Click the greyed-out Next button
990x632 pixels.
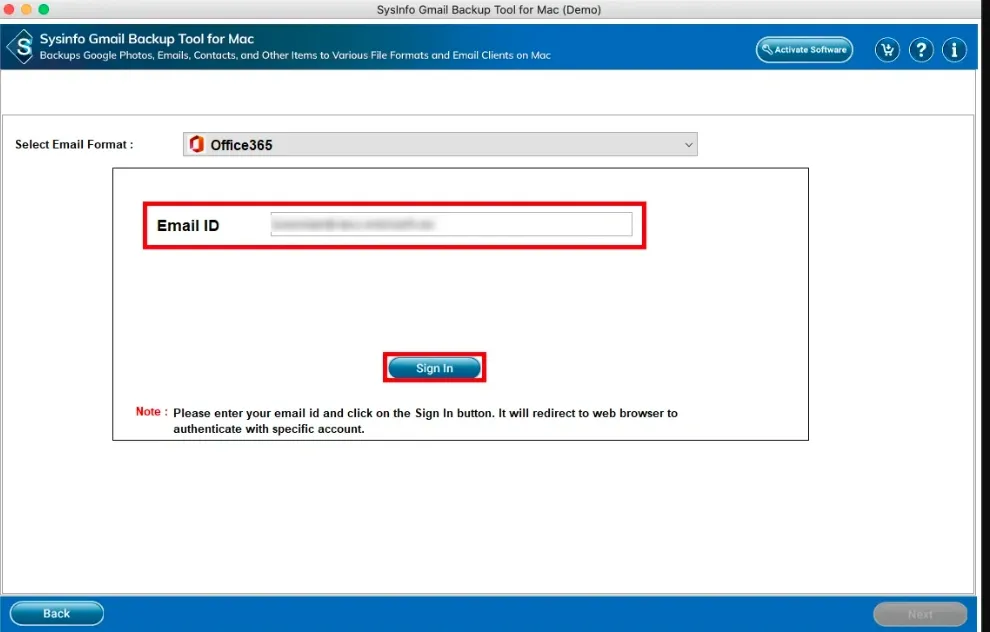click(x=920, y=614)
